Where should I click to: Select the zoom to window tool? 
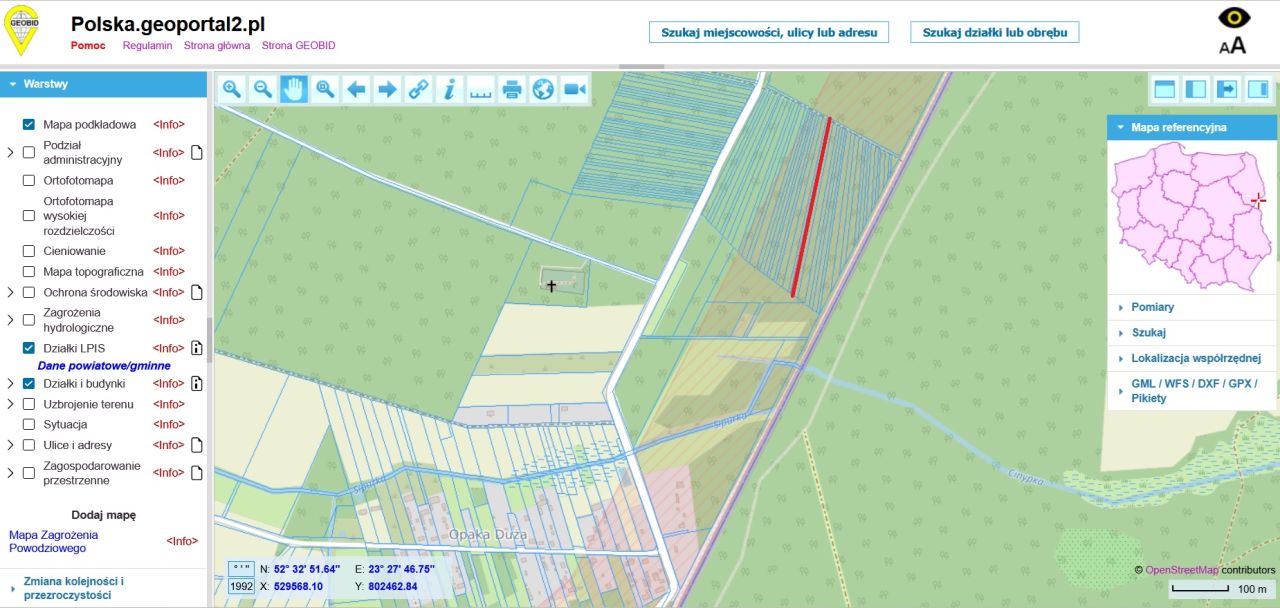[x=325, y=89]
